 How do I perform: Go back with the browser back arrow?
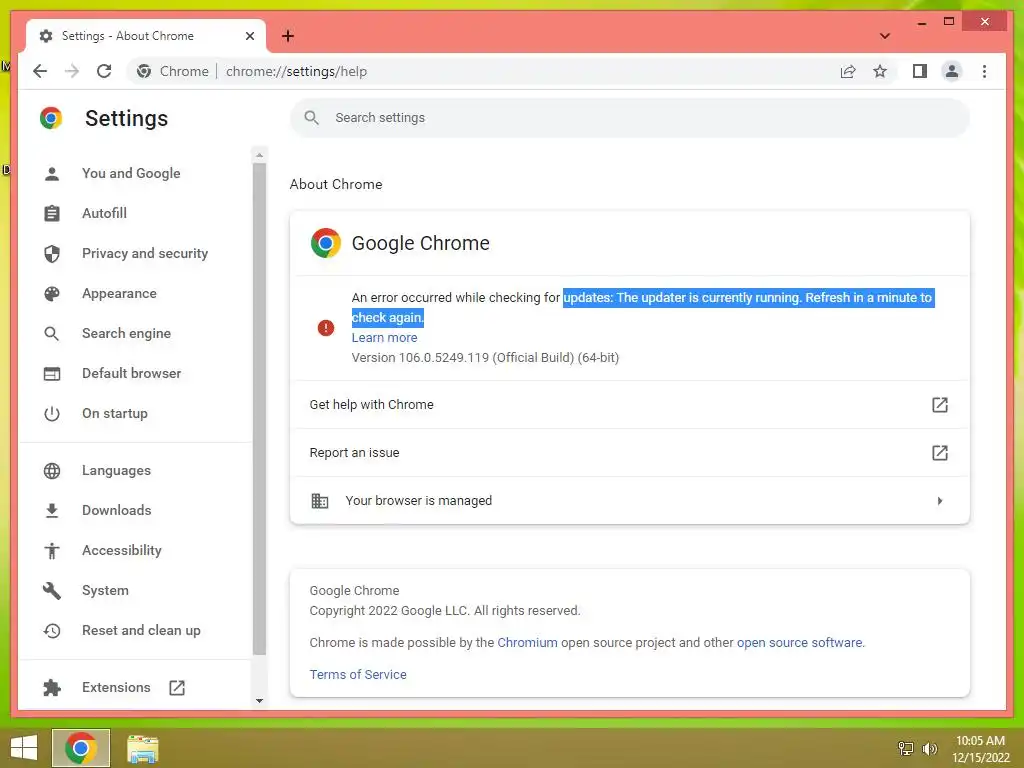(x=40, y=71)
